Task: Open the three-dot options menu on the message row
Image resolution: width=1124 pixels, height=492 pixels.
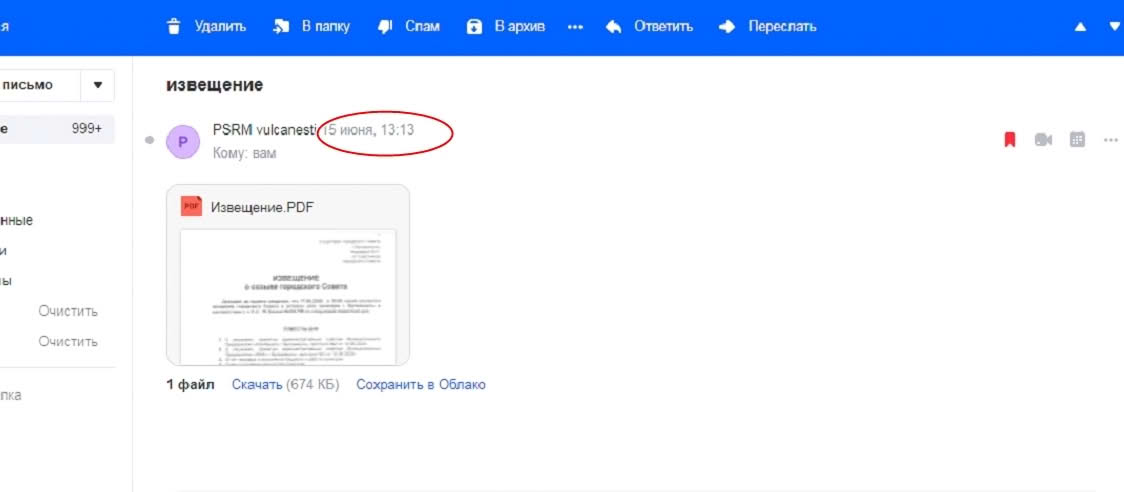Action: 1110,140
